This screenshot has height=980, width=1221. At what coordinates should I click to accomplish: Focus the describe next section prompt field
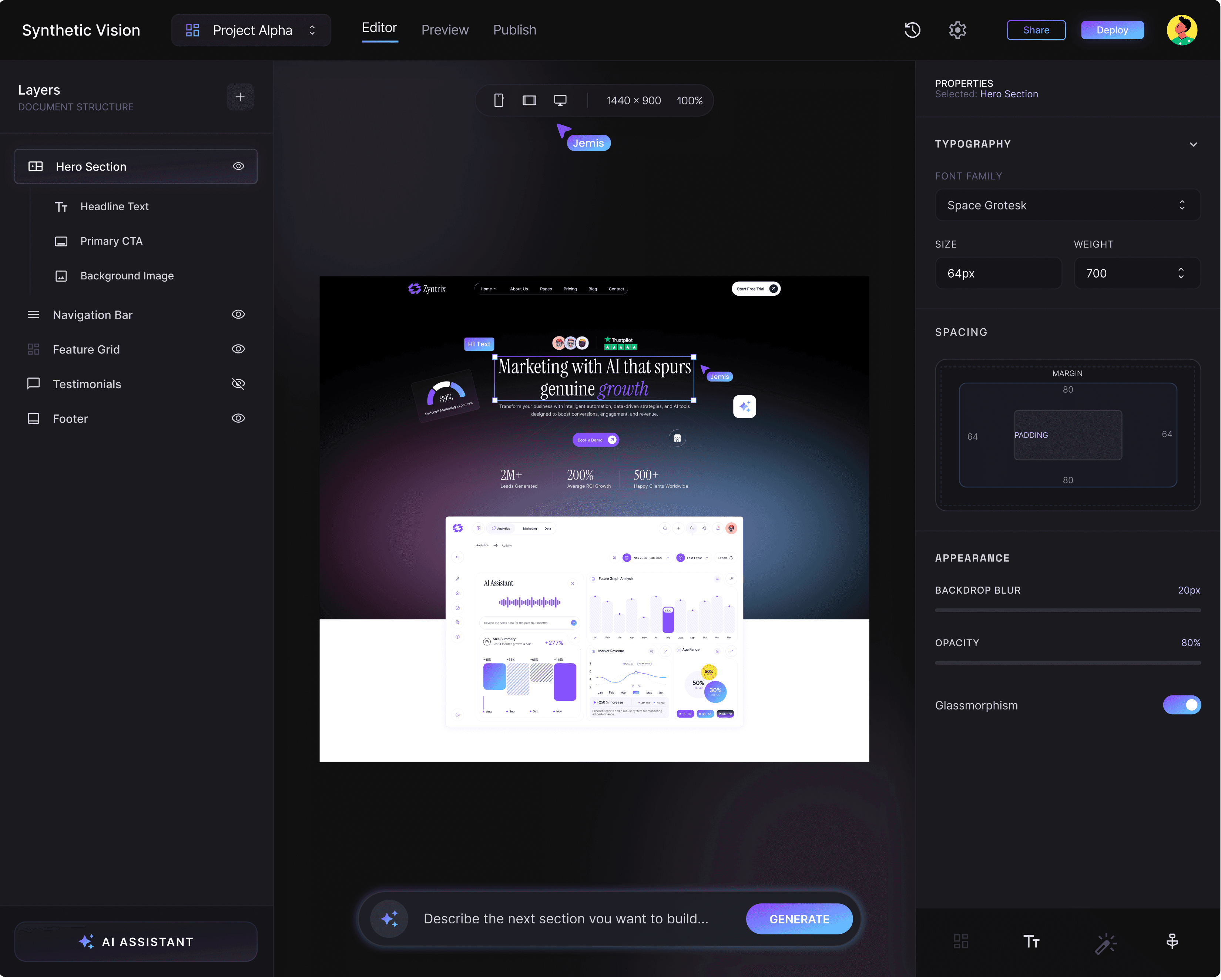pyautogui.click(x=566, y=919)
